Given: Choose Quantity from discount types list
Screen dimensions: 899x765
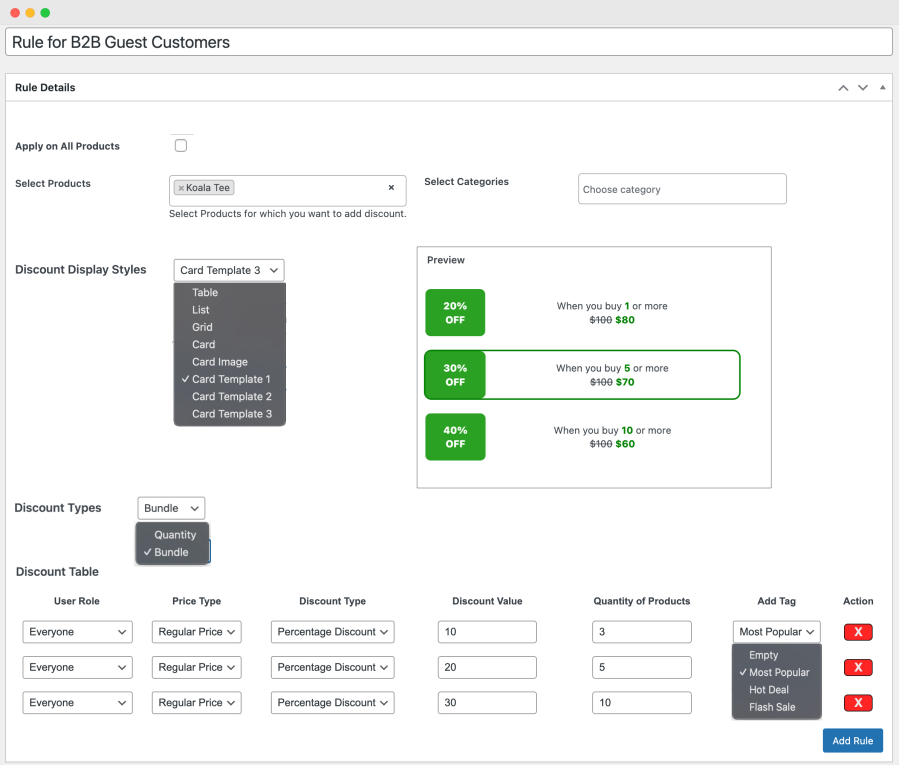Looking at the screenshot, I should (x=175, y=535).
